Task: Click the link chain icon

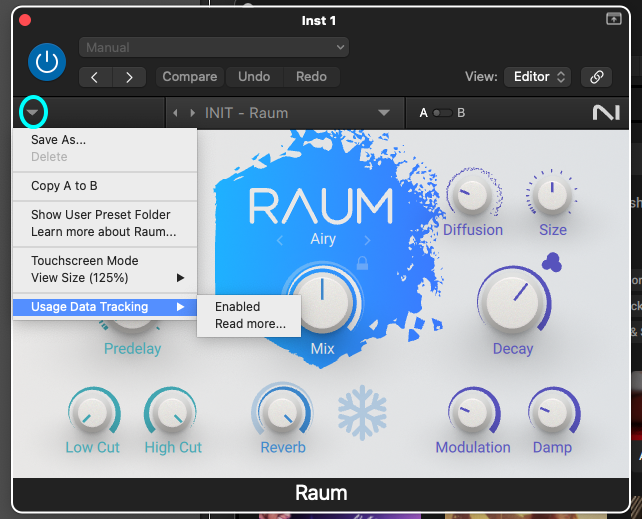Action: pos(596,77)
